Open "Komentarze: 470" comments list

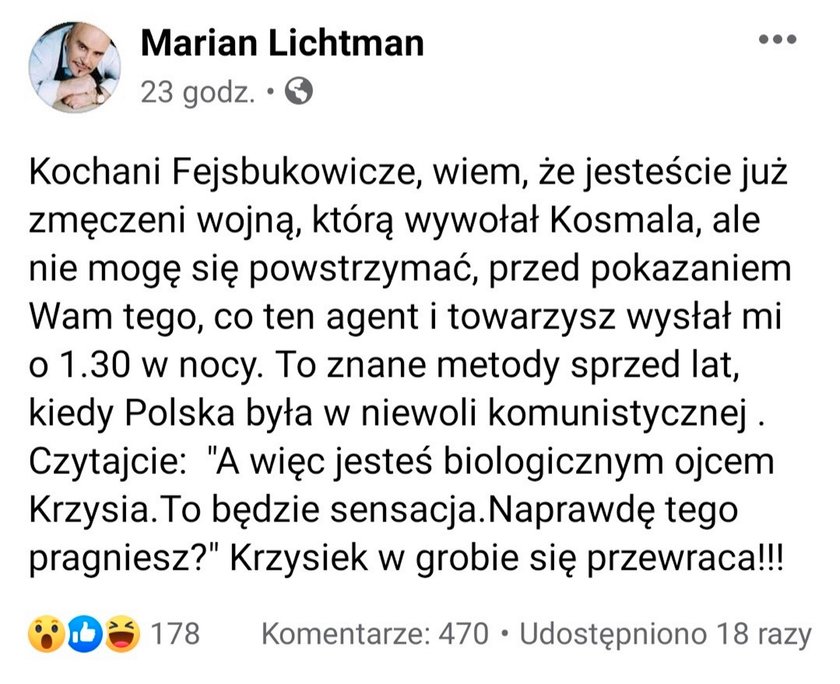pyautogui.click(x=375, y=634)
